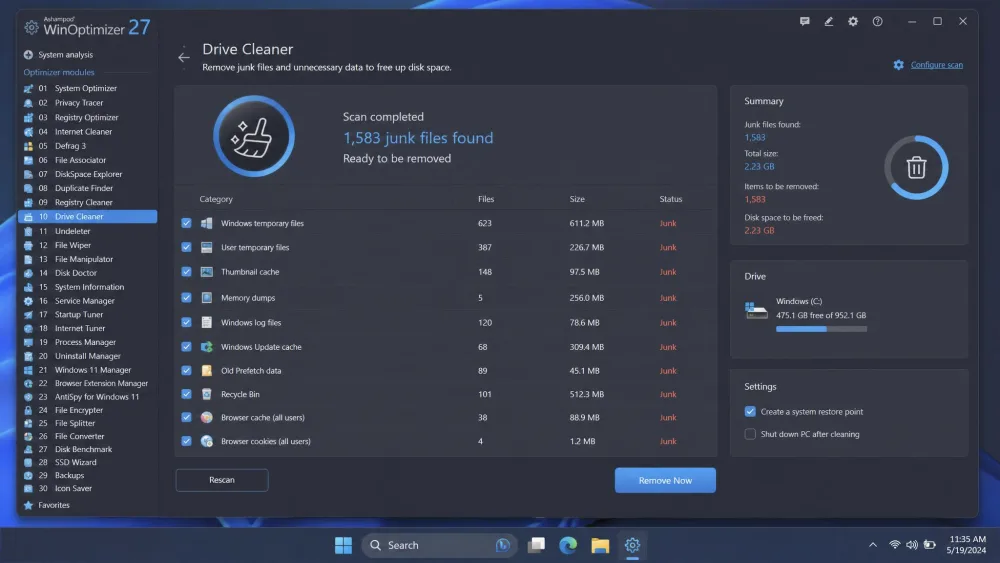Uncheck Memory dumps checkbox
Screen dimensions: 1000x563
pyautogui.click(x=186, y=298)
